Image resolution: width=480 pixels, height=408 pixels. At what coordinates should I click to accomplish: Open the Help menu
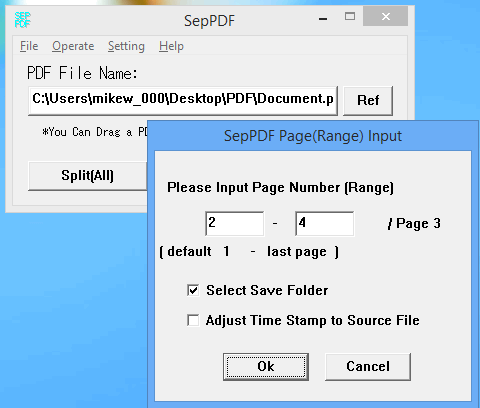(x=171, y=46)
